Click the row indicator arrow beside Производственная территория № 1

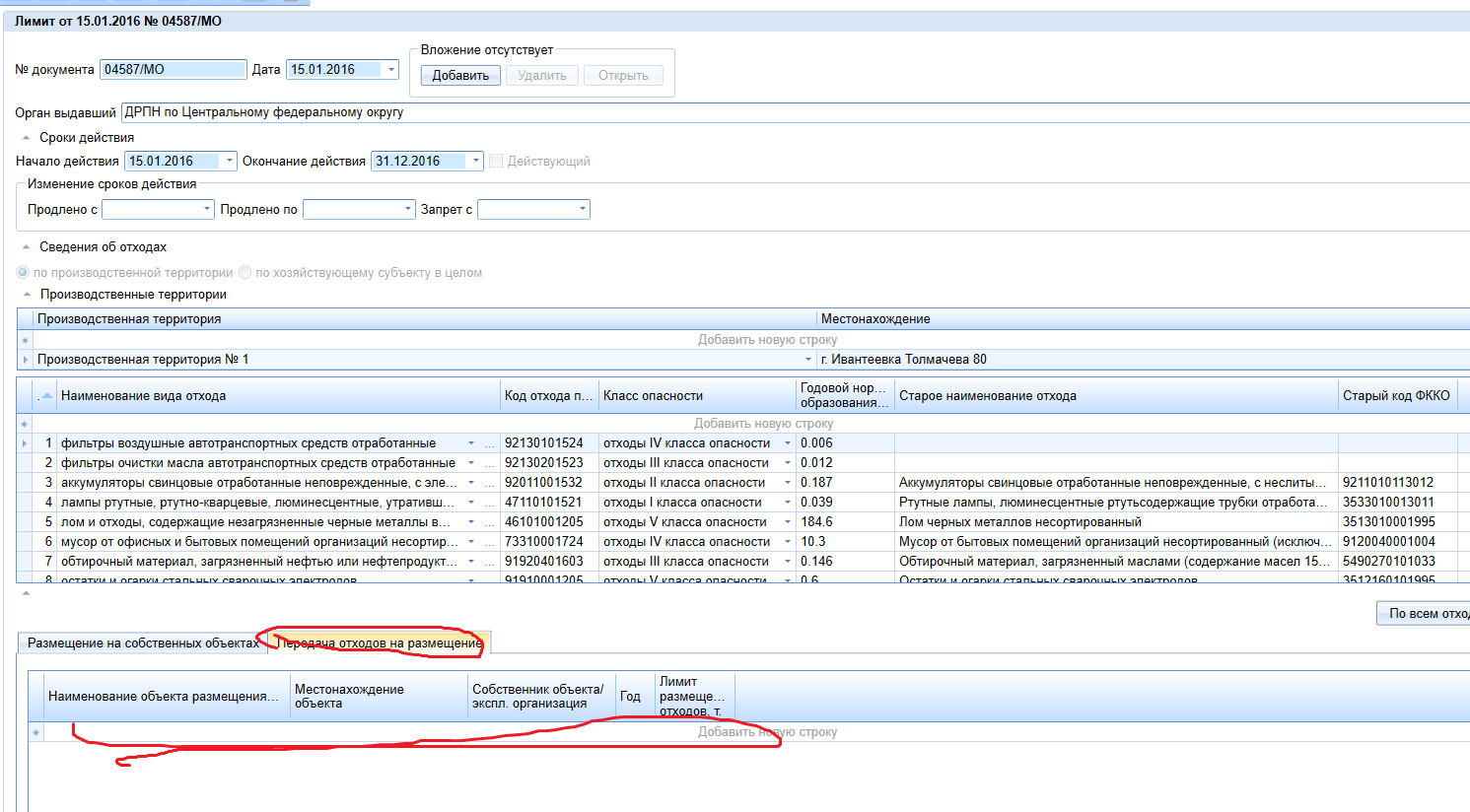click(25, 360)
